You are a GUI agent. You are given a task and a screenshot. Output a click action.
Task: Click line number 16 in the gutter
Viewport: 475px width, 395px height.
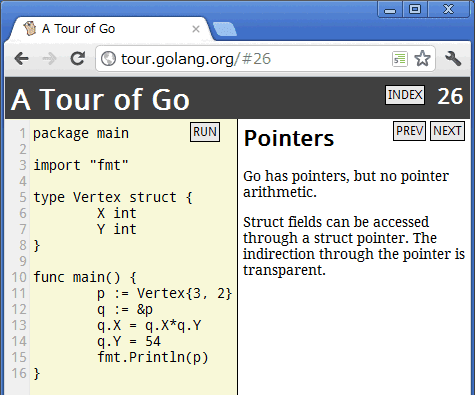pyautogui.click(x=19, y=373)
